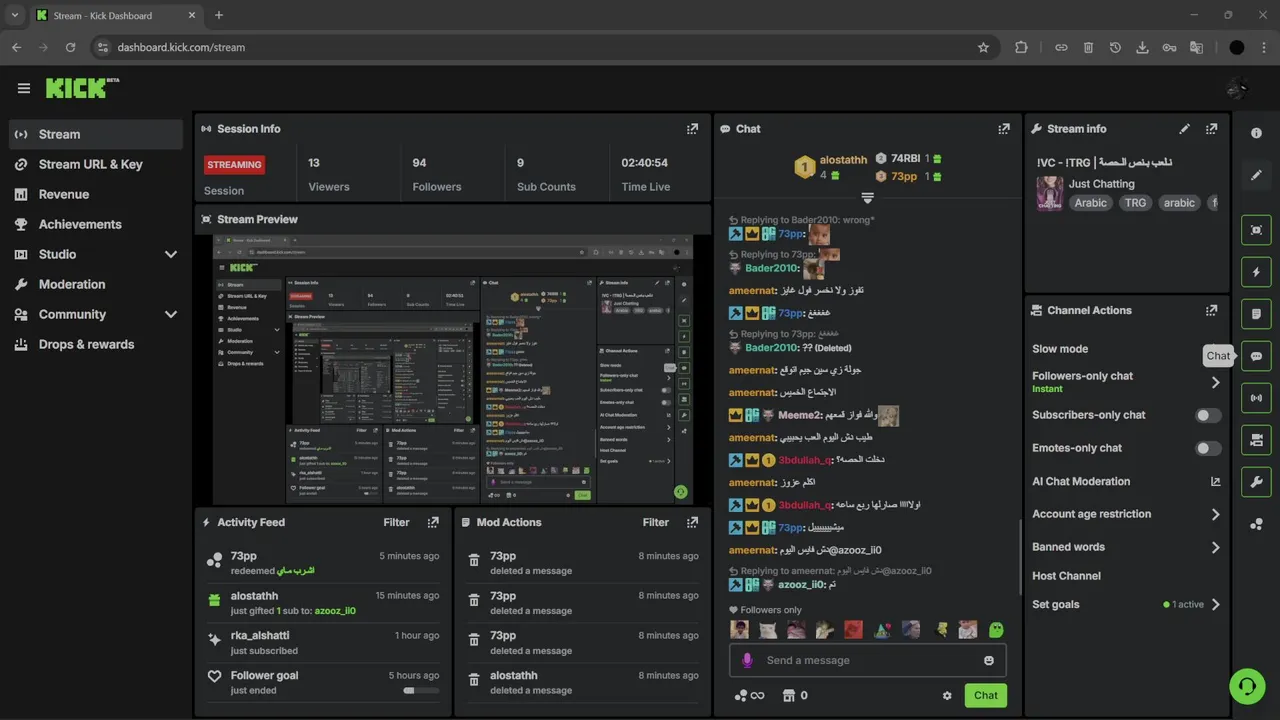Click the gift shop icon showing 0
Screen dimensions: 1280x720
[x=795, y=696]
